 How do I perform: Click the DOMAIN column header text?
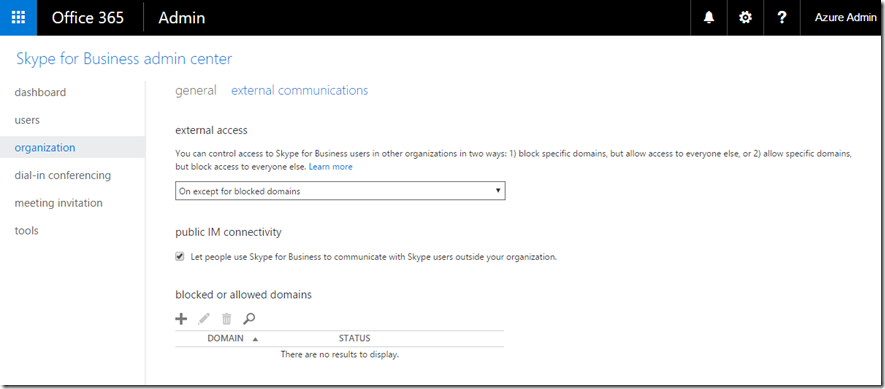pyautogui.click(x=225, y=338)
